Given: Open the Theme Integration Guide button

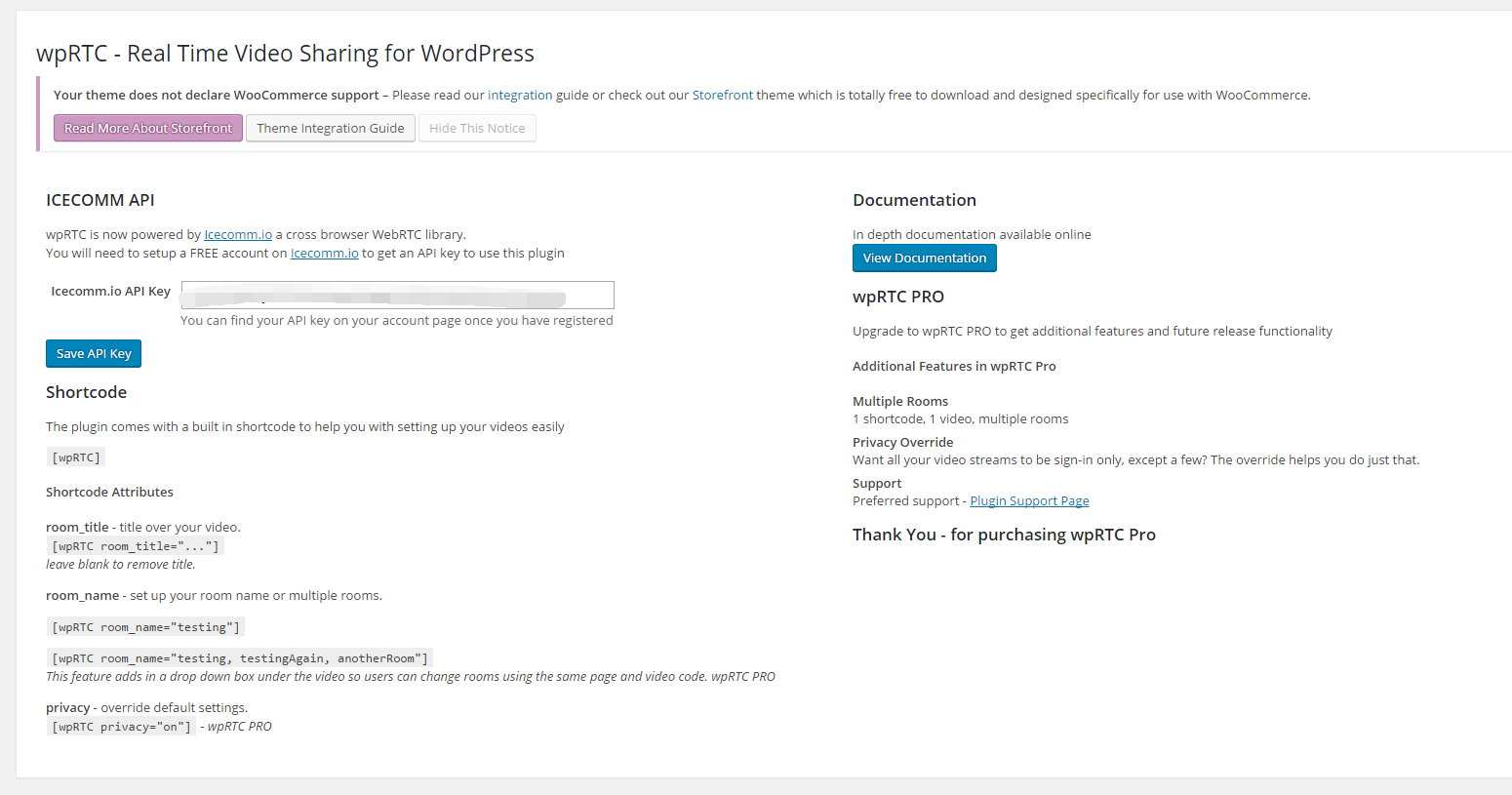Looking at the screenshot, I should (x=331, y=128).
